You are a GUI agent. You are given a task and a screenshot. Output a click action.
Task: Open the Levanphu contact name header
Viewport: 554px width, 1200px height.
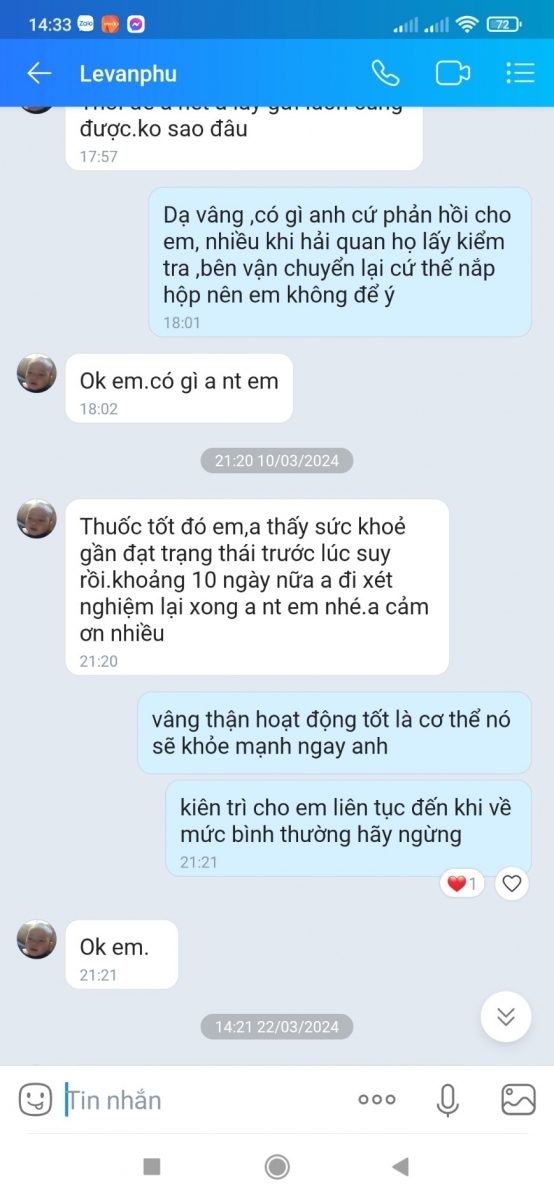click(x=128, y=73)
